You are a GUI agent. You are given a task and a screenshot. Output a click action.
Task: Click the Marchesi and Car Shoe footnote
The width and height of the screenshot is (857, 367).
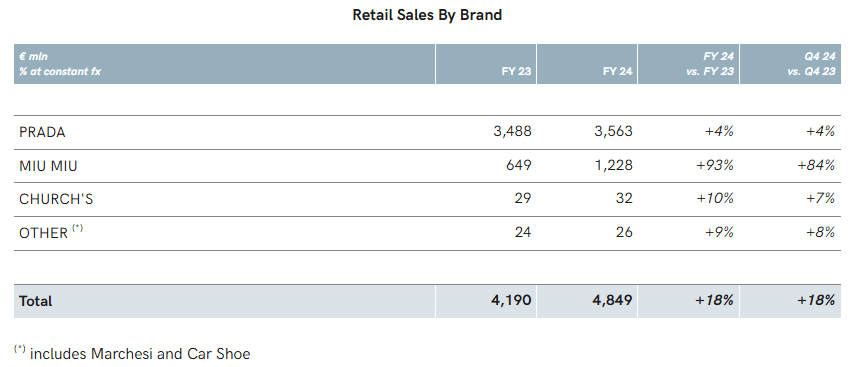(x=132, y=352)
